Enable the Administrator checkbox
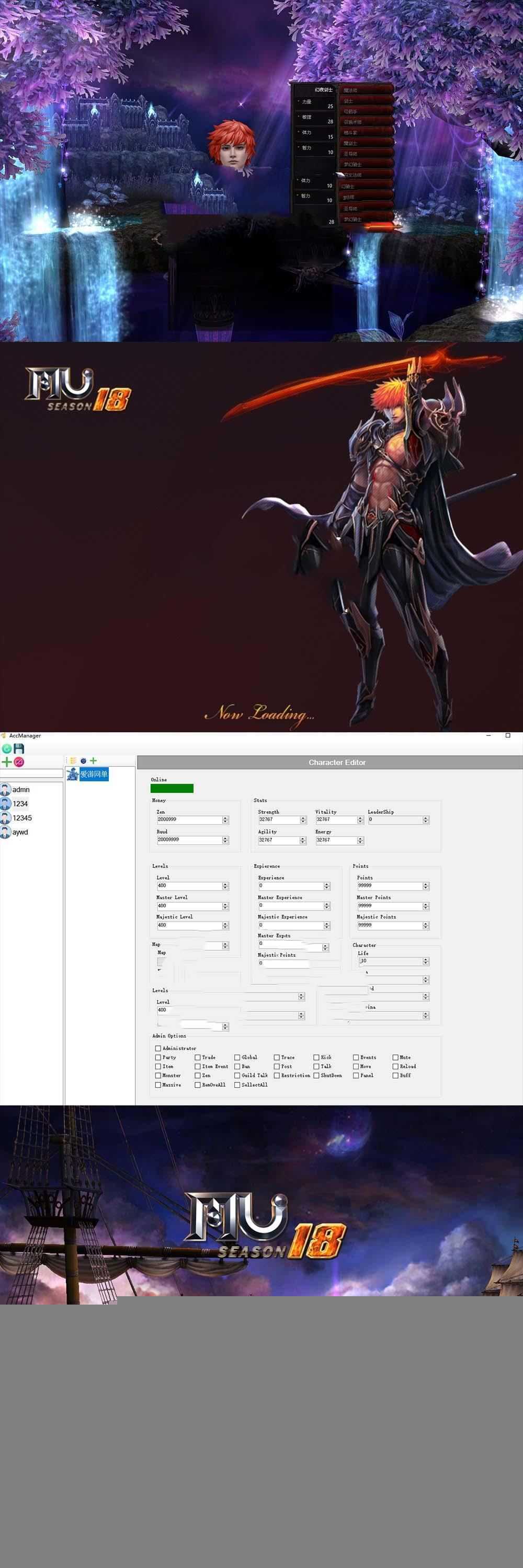This screenshot has width=523, height=1568. point(158,1048)
